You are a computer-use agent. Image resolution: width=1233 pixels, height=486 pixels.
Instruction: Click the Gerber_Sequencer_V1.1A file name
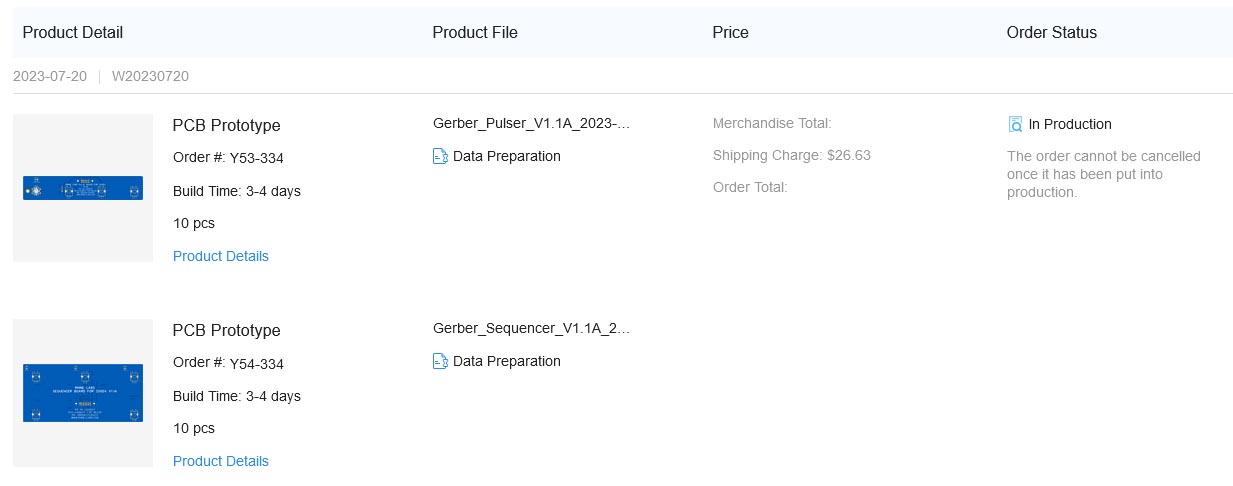[532, 328]
